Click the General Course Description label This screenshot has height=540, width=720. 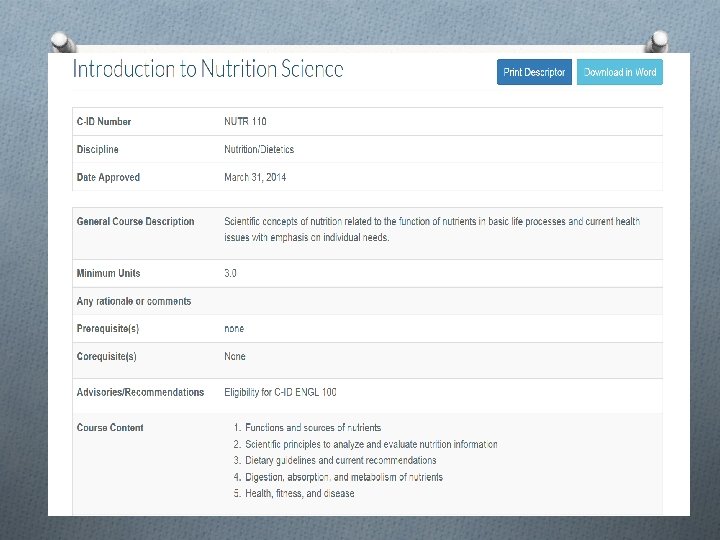coord(135,221)
